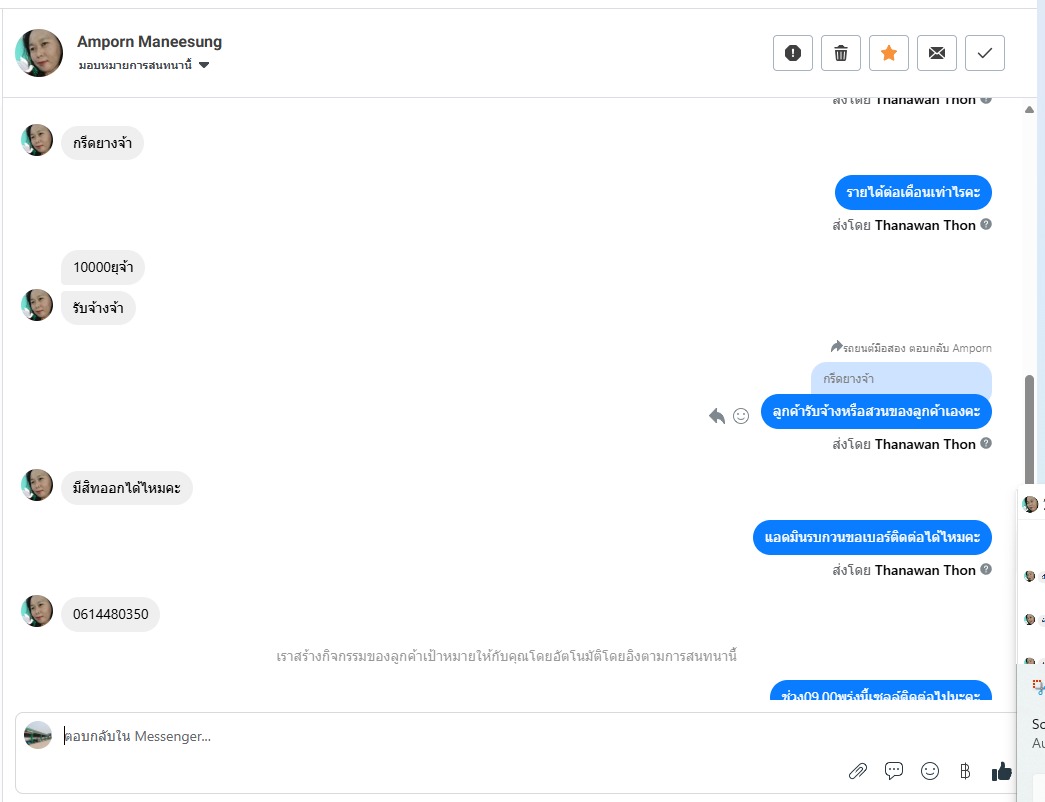
Task: Click the baht payment request icon
Action: coord(965,771)
